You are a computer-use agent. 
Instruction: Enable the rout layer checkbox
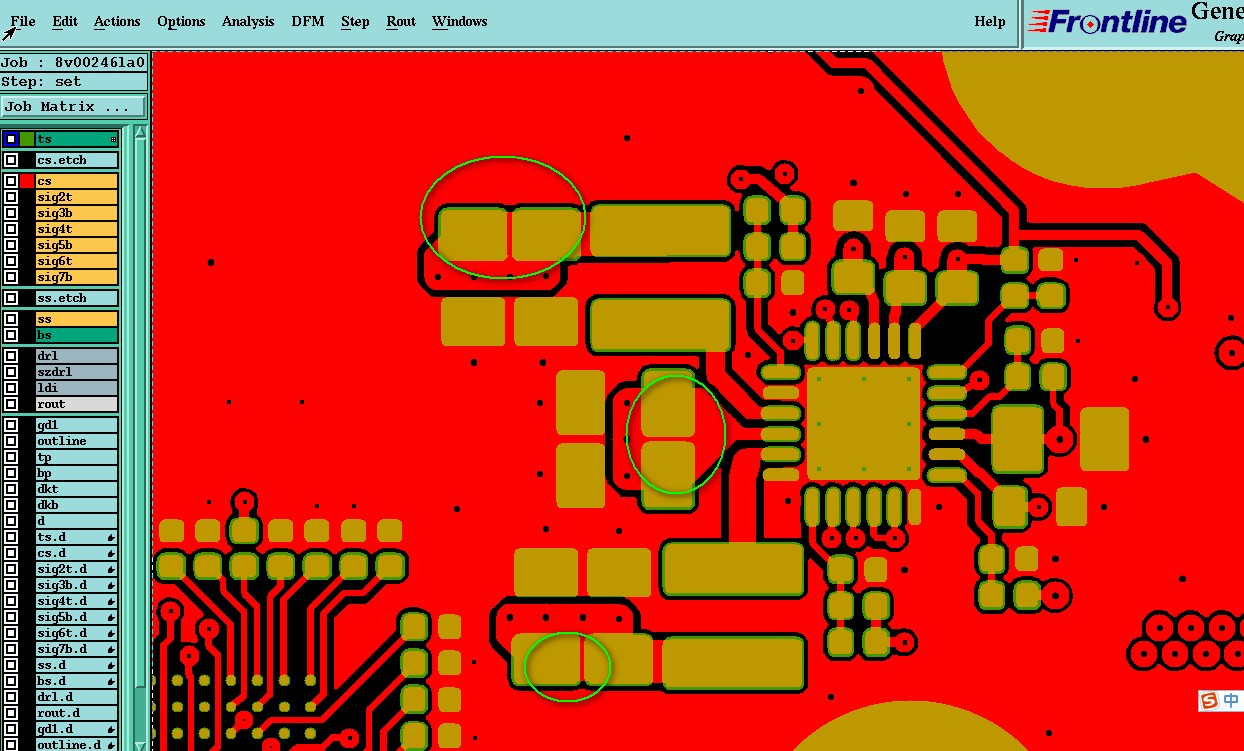(11, 404)
